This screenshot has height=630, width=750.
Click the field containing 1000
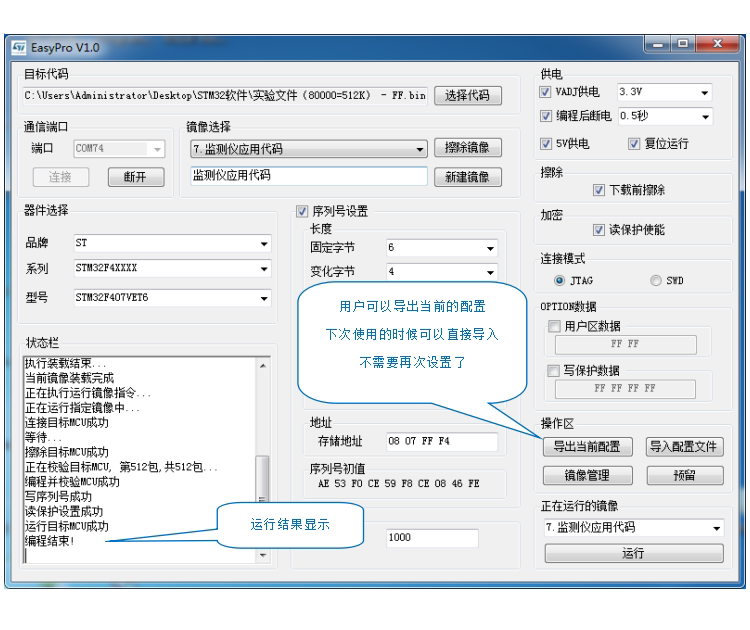(x=432, y=538)
